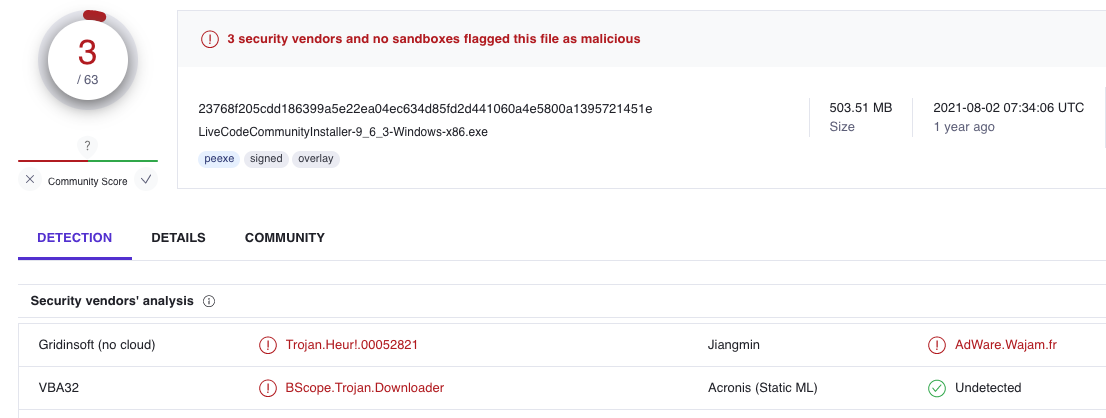Screen dimensions: 1106x418
Task: Click the community score X downvote icon
Action: (30, 180)
